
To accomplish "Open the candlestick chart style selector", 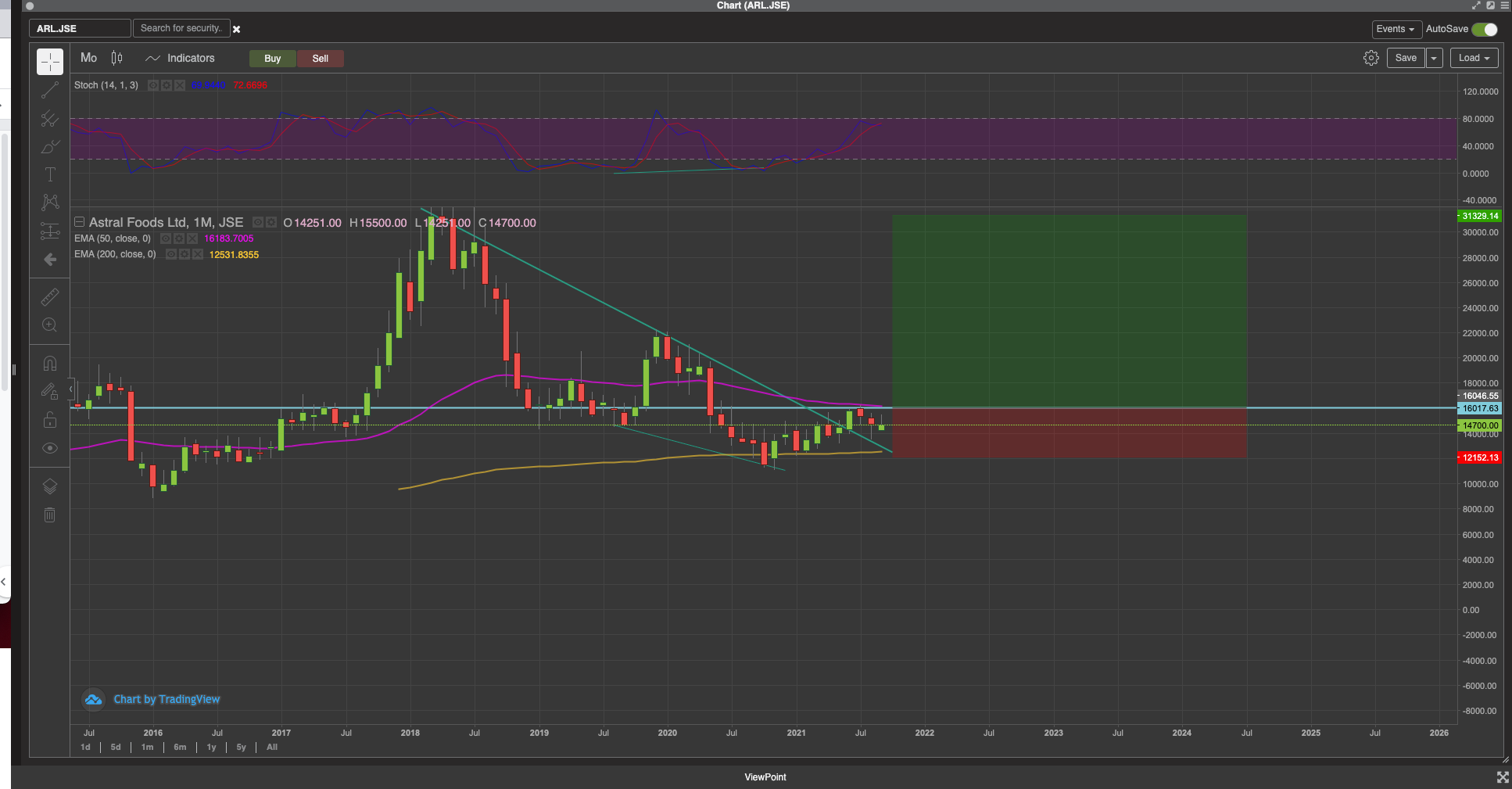I will pos(117,58).
